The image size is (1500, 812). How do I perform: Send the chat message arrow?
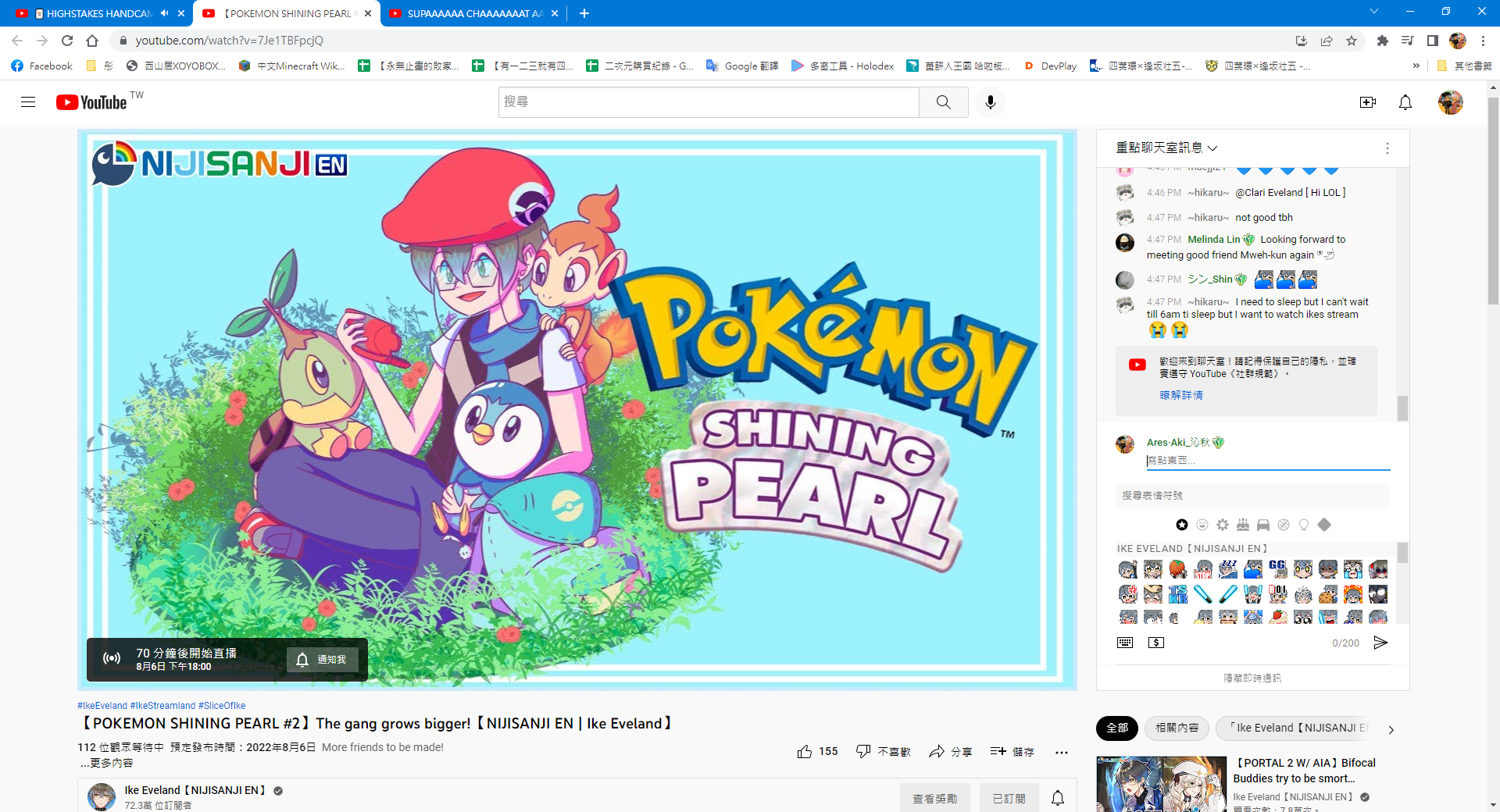[x=1380, y=643]
